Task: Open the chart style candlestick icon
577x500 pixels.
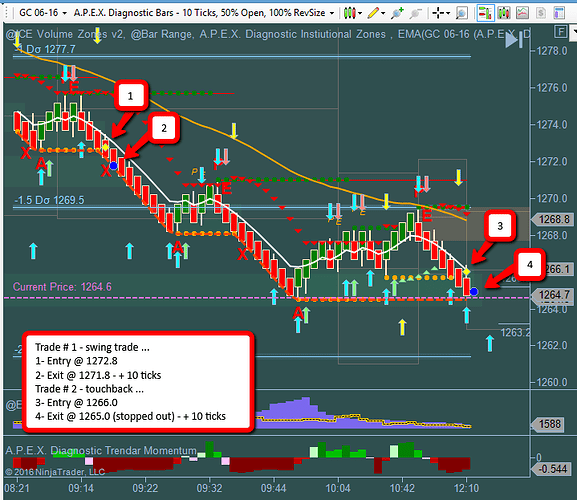Action: coord(350,13)
